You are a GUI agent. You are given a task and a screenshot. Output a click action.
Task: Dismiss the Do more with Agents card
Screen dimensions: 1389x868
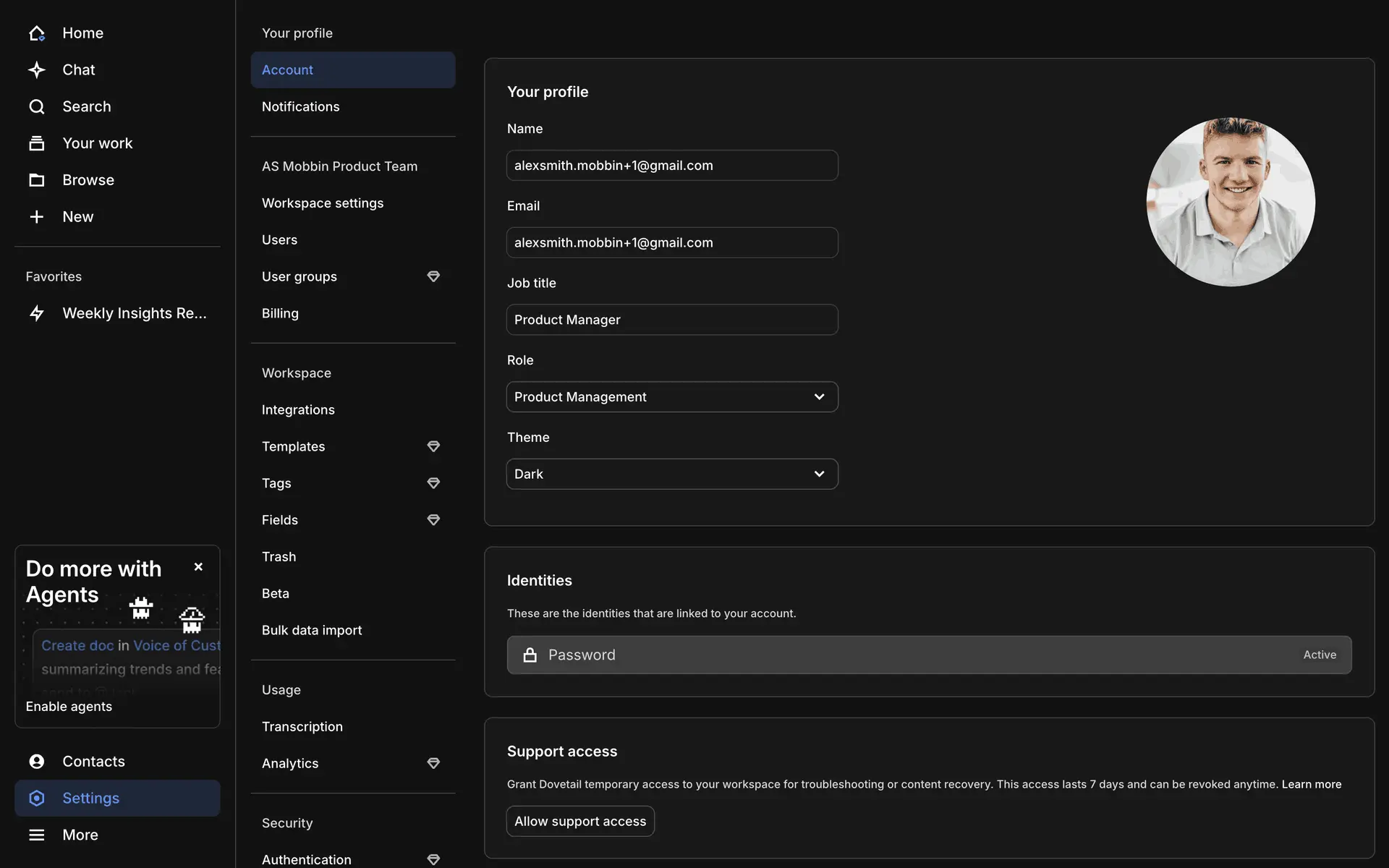click(198, 567)
